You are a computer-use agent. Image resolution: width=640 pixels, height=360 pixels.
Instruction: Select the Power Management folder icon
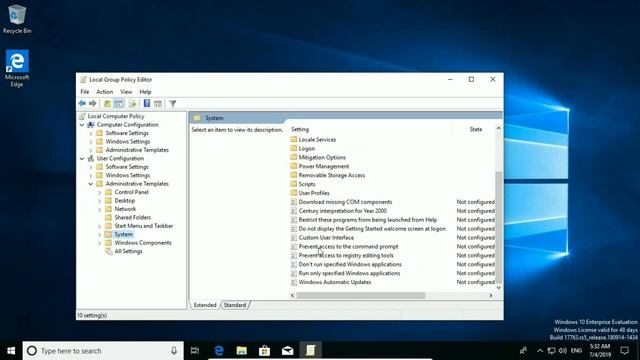(293, 166)
